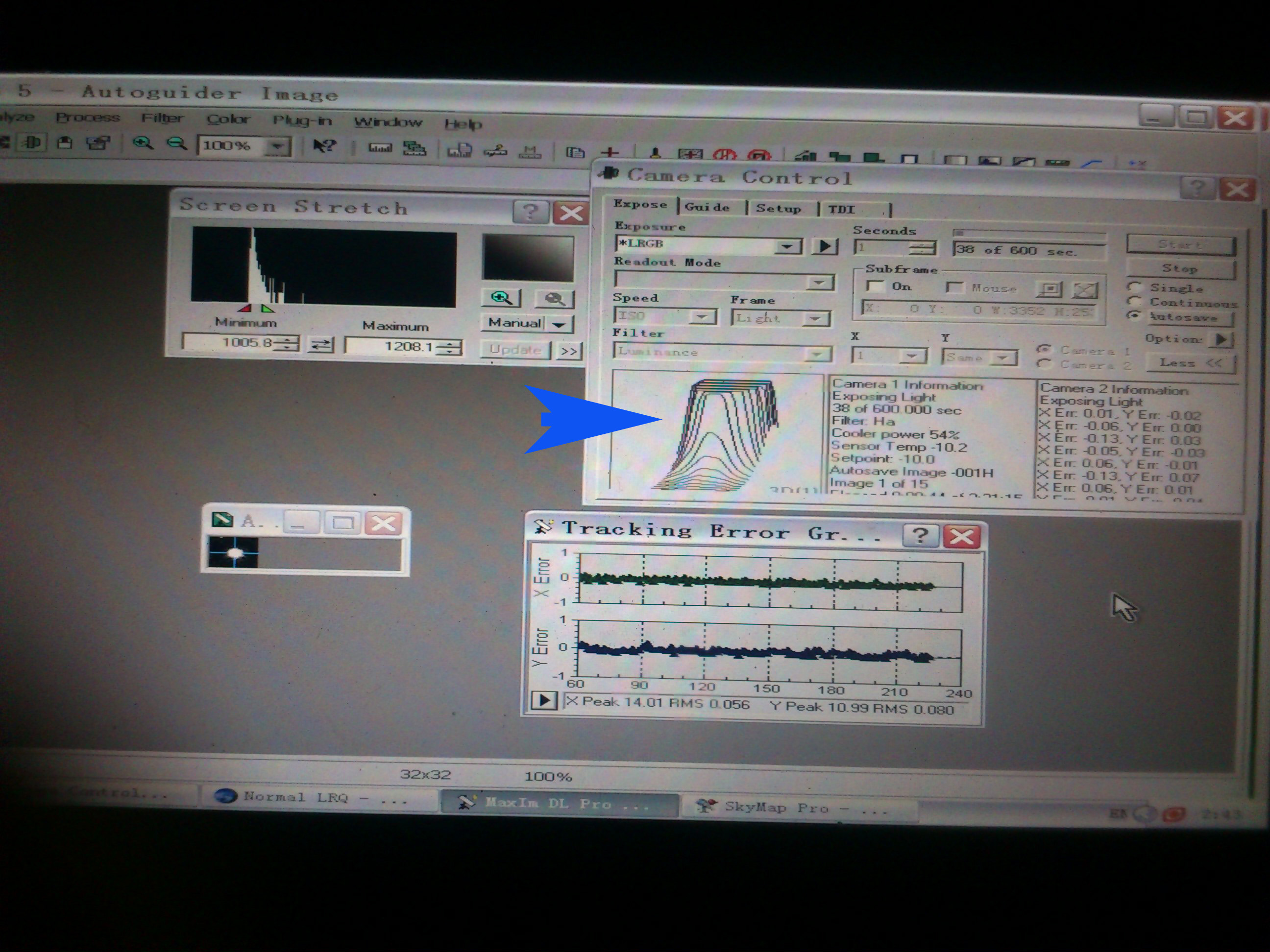Click the Options arrow button in Camera Control
This screenshot has height=952, width=1270.
(1221, 339)
